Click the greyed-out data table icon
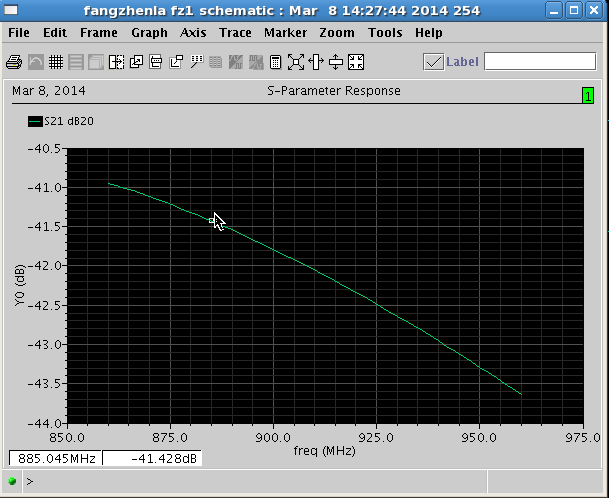 (216, 62)
